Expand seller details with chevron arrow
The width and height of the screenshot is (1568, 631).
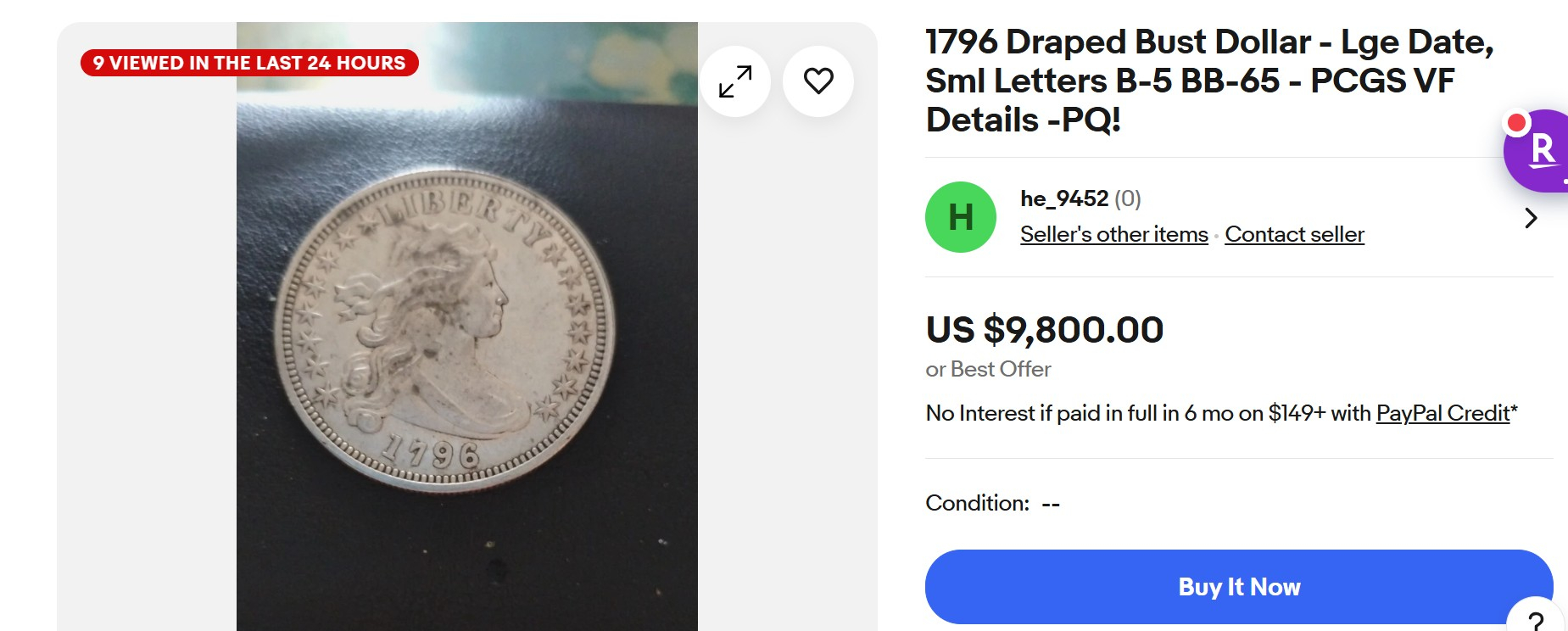1531,218
